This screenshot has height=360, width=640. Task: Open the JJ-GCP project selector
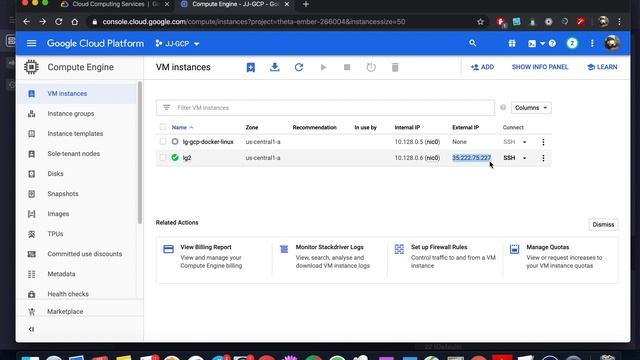point(178,43)
